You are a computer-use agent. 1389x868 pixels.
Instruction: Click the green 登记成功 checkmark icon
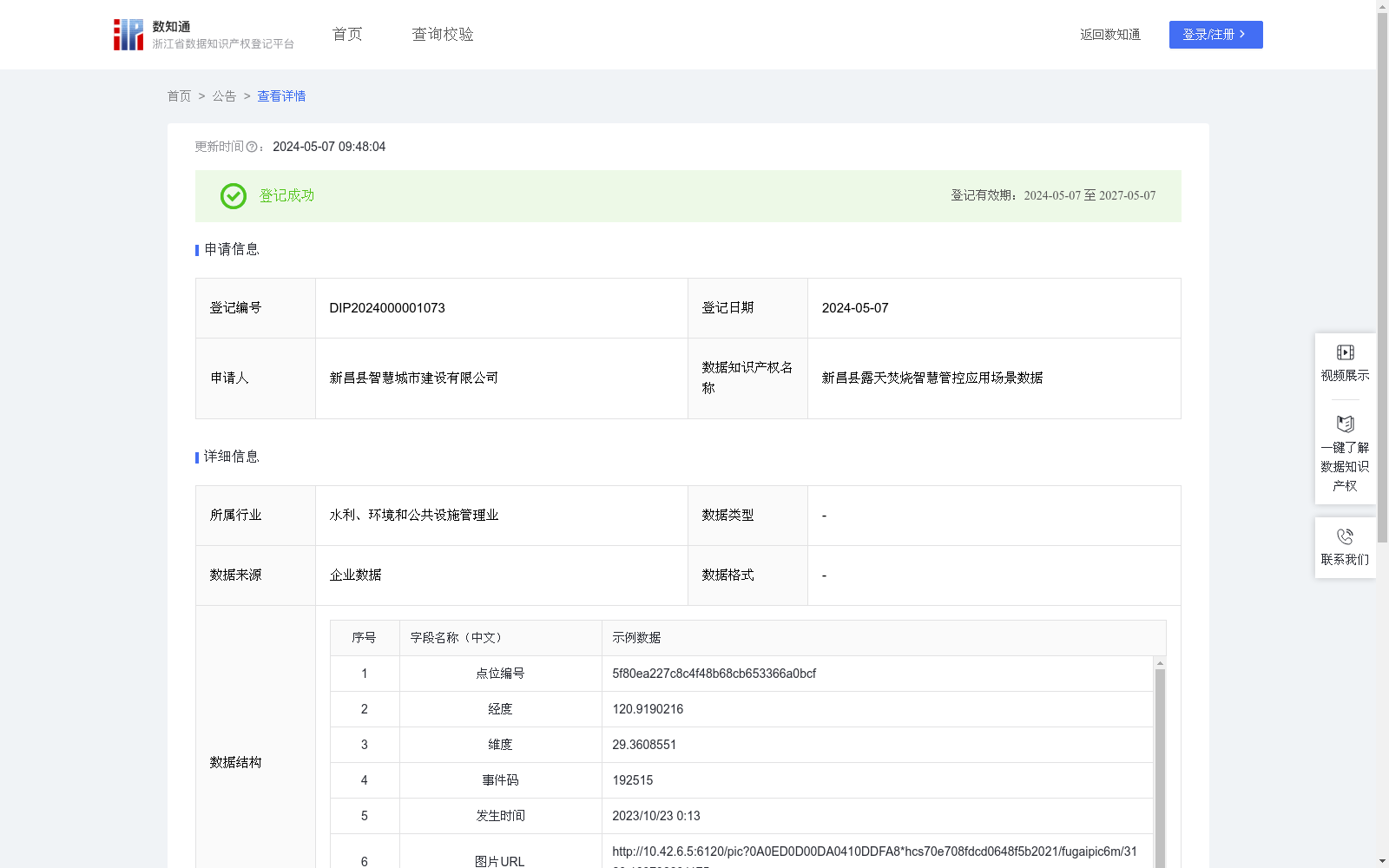point(234,196)
